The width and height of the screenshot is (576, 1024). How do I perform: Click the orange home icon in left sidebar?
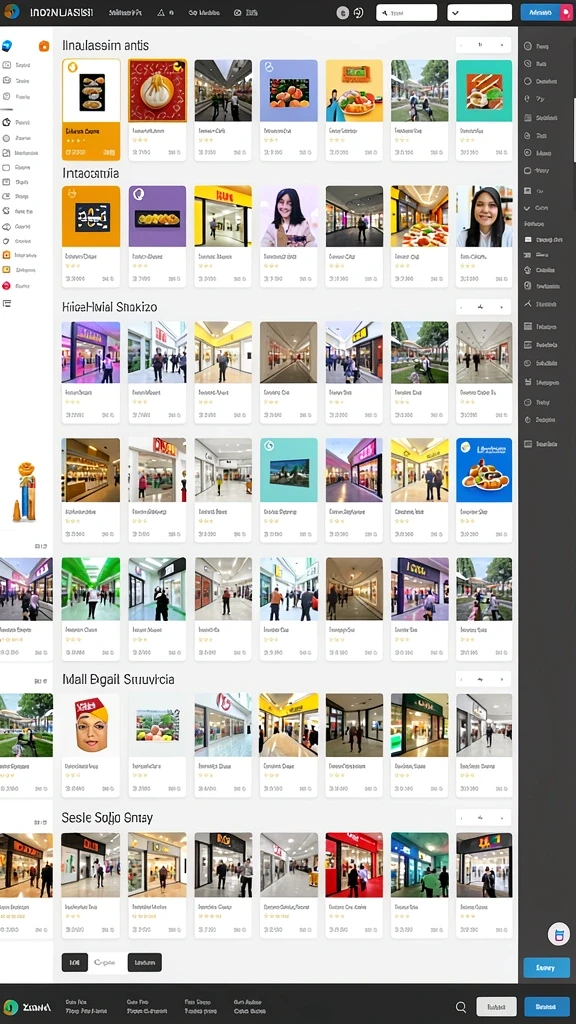pos(44,46)
